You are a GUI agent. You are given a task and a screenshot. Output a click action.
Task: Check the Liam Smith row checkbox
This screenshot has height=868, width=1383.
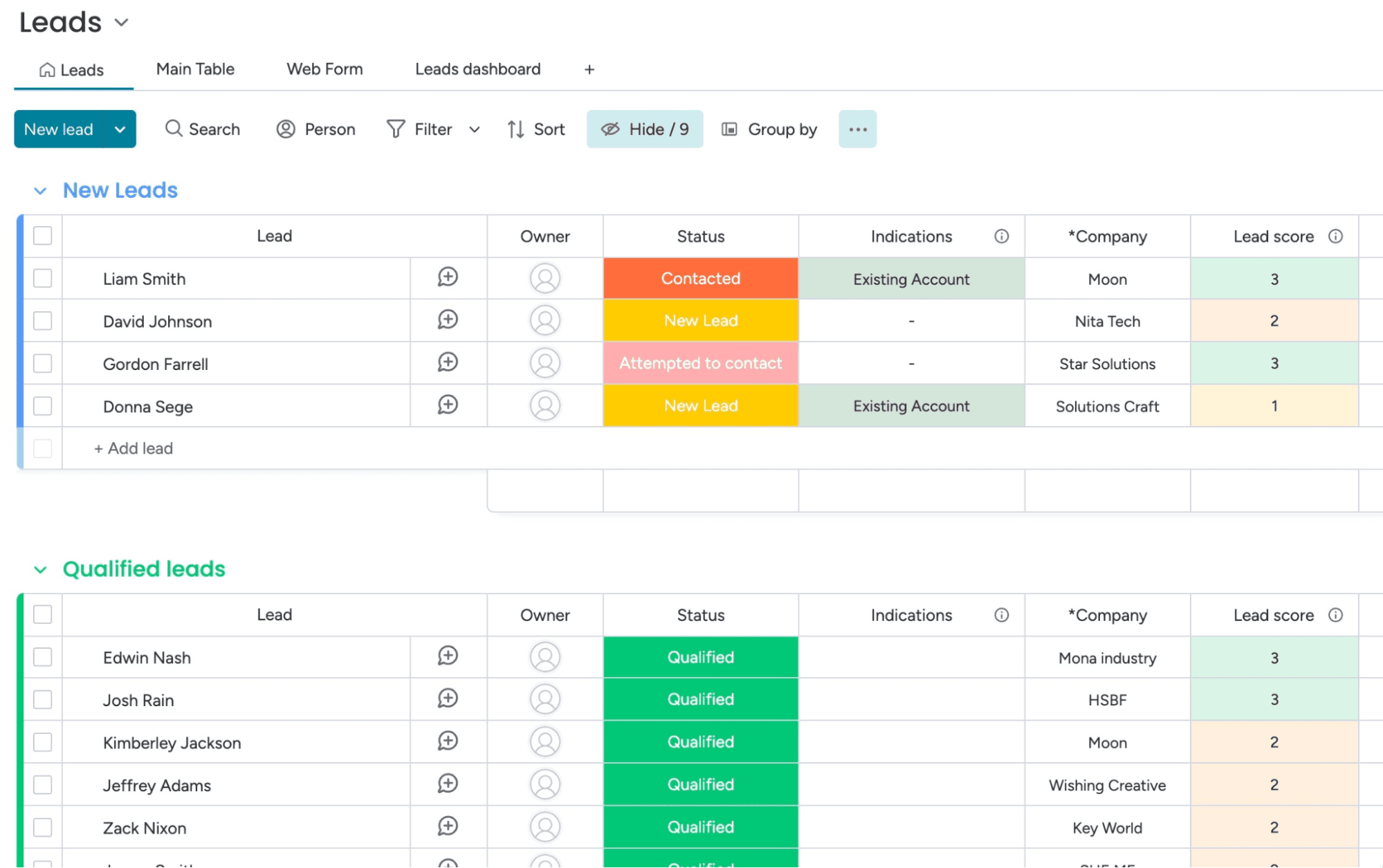[x=43, y=278]
